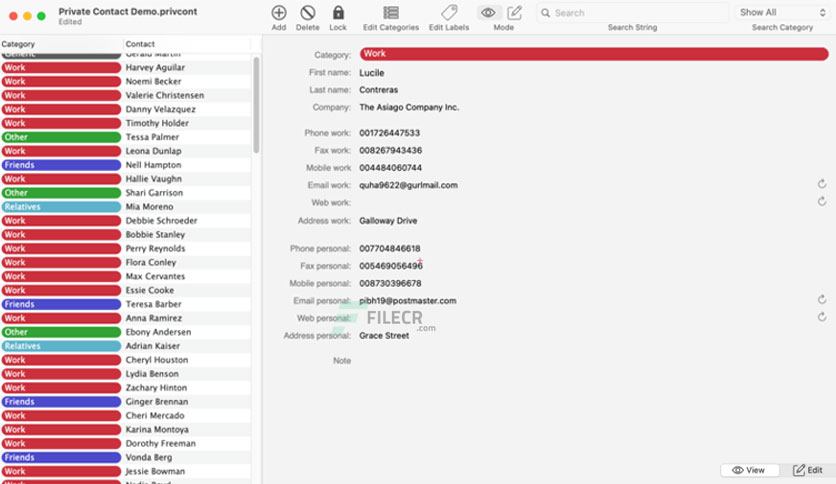Select contact Tessa Palmer

[152, 137]
